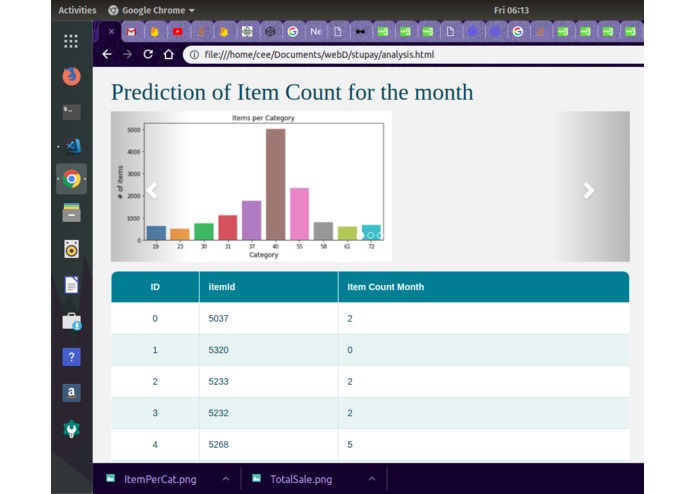Click ID cell 4 in the table
Viewport: 695px width, 494px height.
155,444
